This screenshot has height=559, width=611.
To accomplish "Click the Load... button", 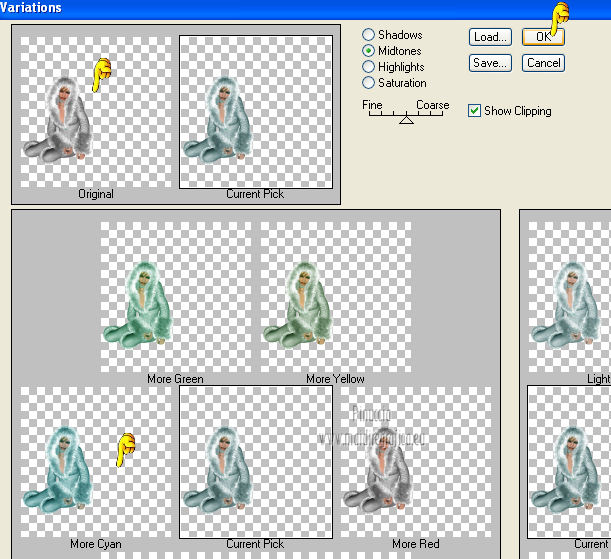I will pos(490,37).
